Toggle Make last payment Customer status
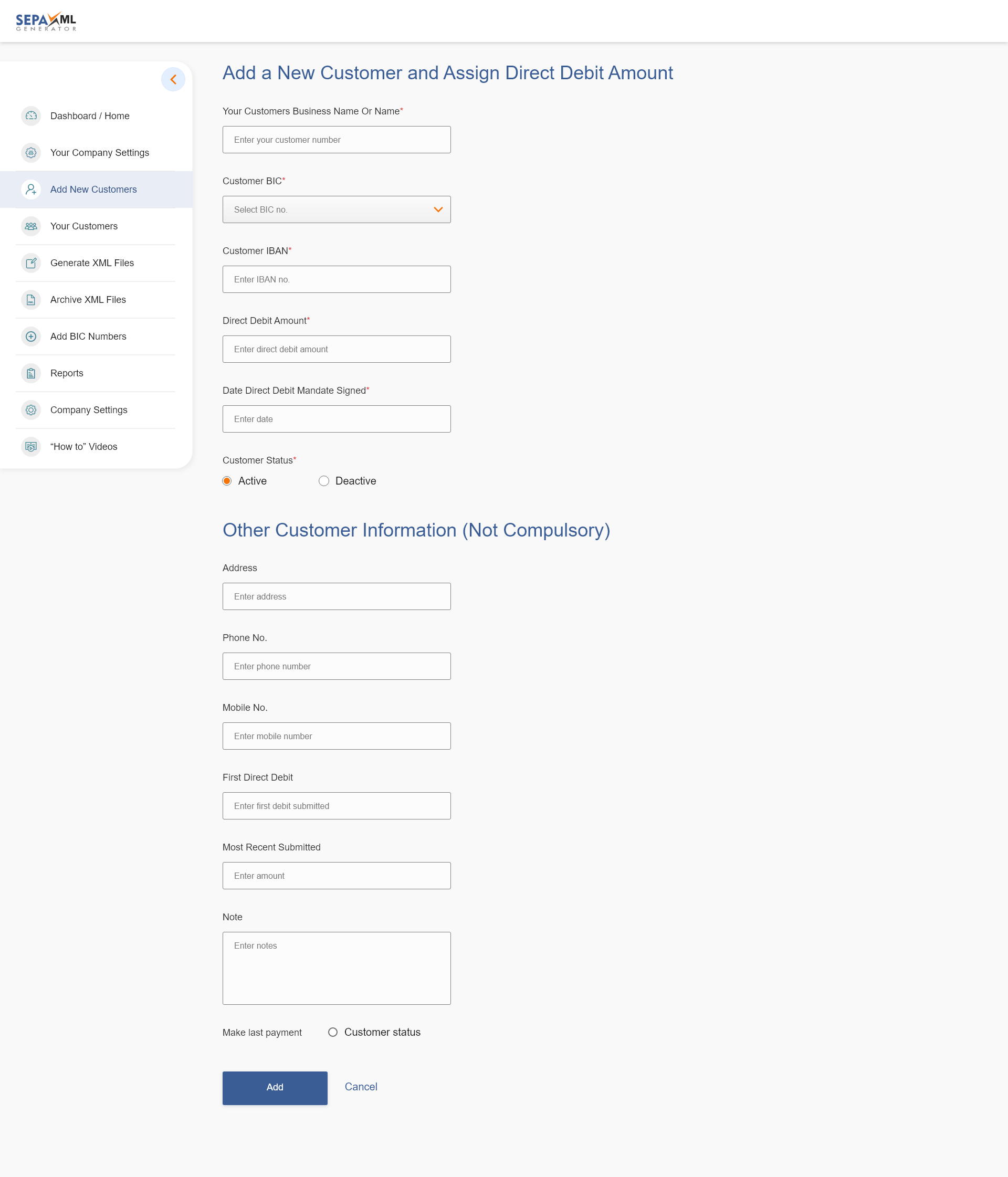 (x=332, y=1032)
